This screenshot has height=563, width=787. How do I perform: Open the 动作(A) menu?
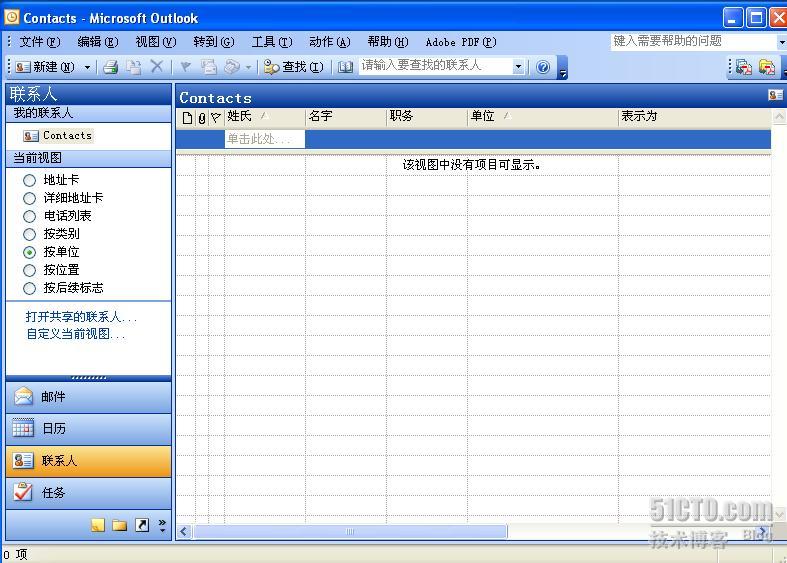click(x=330, y=42)
